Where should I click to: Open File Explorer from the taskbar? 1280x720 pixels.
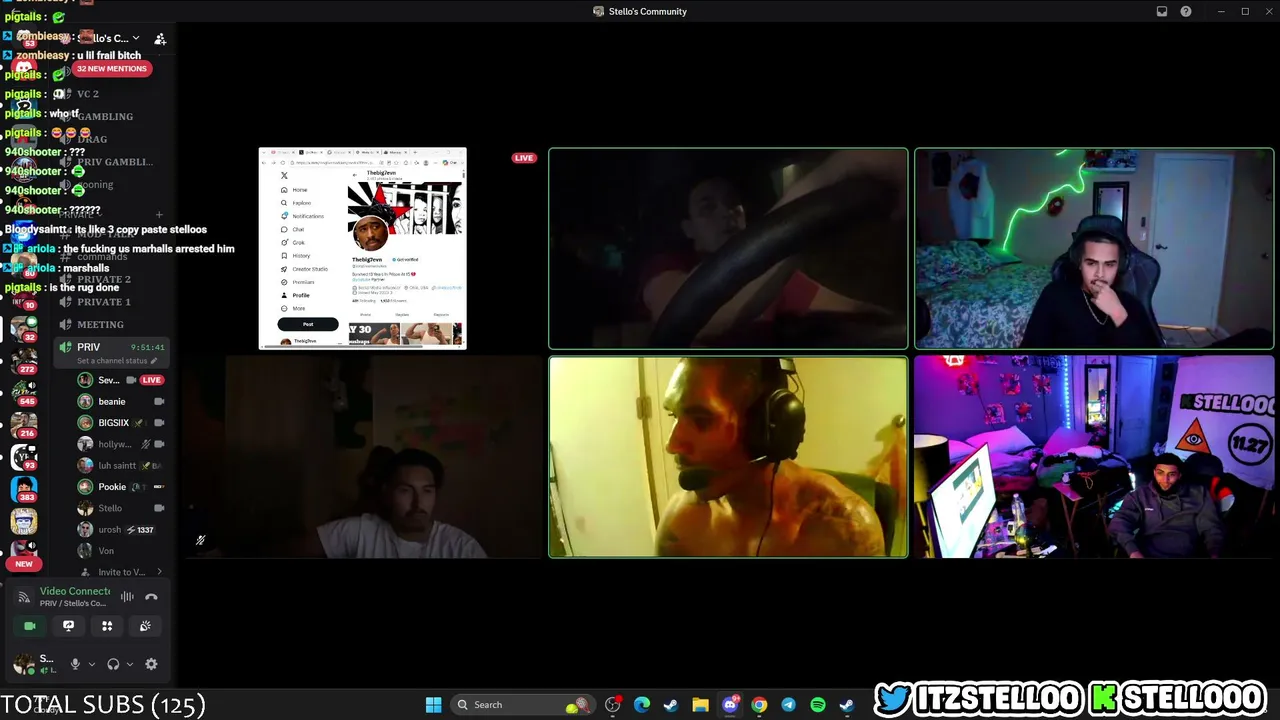pos(700,705)
